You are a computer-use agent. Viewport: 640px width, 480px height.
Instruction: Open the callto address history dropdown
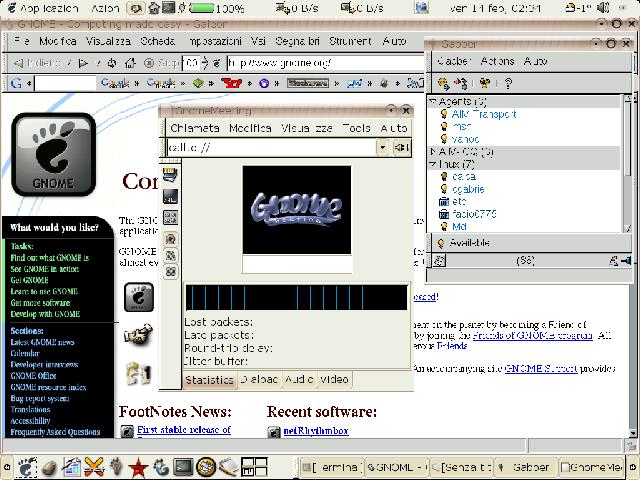[382, 147]
